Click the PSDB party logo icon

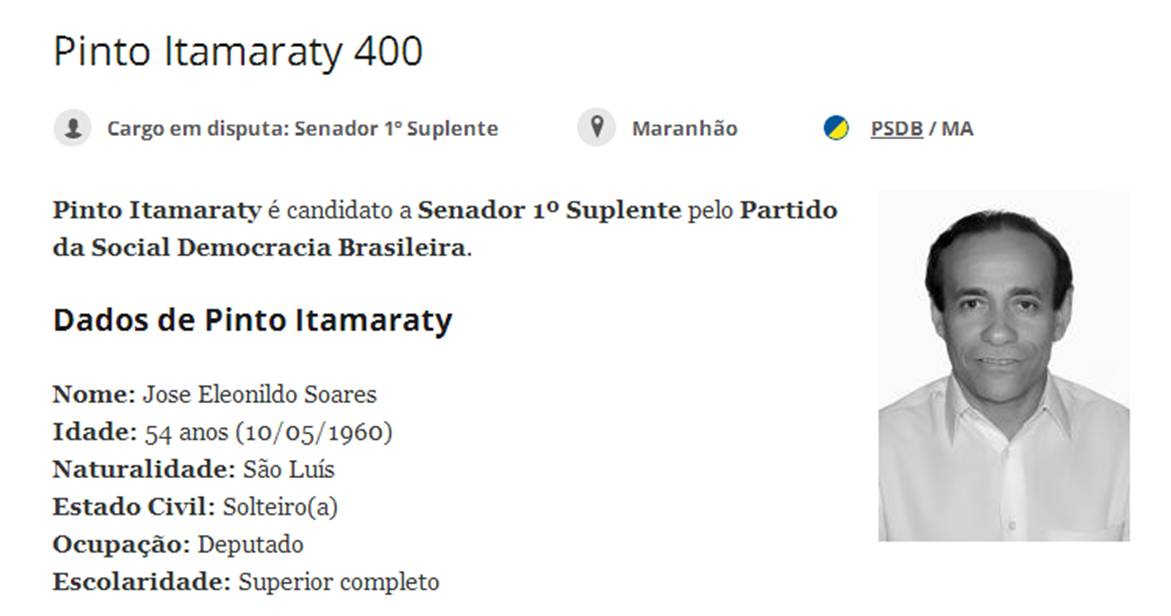click(836, 128)
